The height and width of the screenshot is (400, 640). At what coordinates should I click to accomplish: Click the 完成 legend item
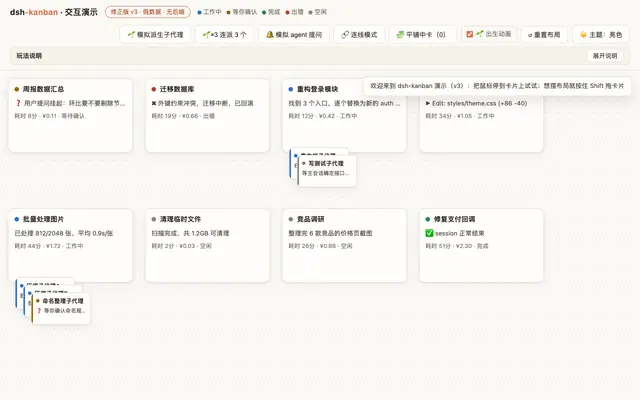click(x=271, y=12)
